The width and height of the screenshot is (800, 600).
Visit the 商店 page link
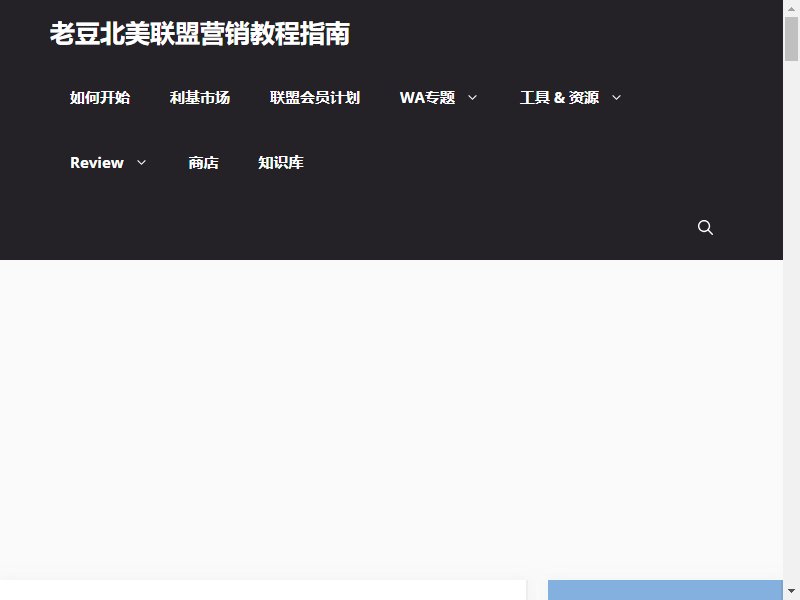click(204, 163)
